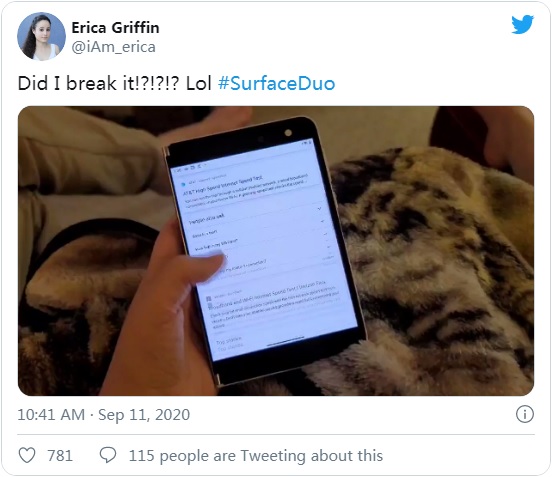Click the Twitter bird logo
The width and height of the screenshot is (552, 477).
[522, 24]
